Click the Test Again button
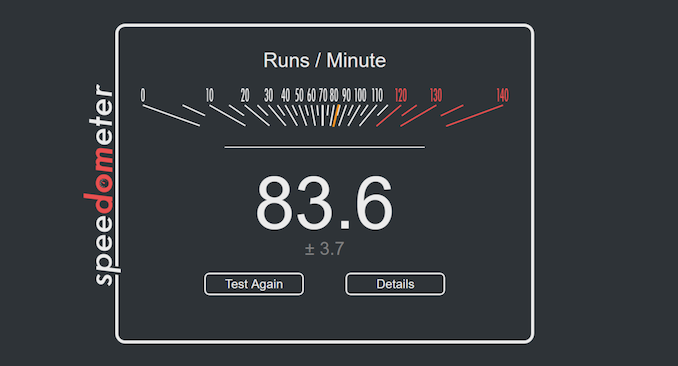 pos(254,284)
